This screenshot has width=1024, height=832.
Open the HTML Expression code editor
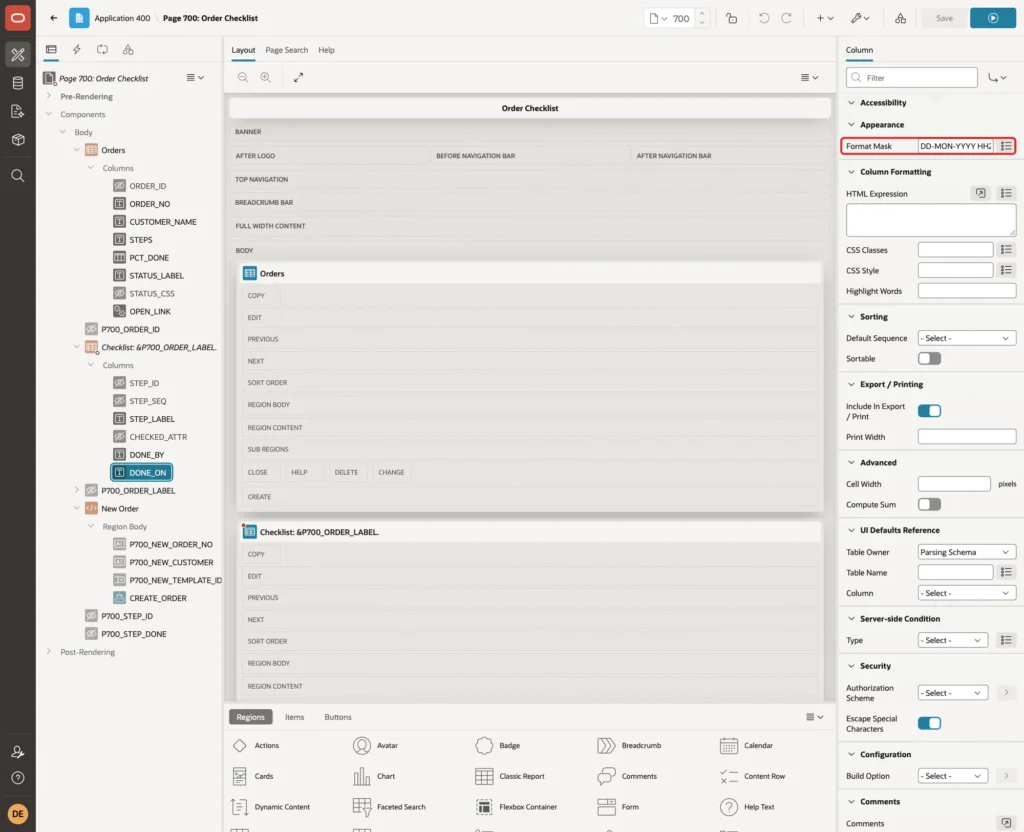coord(980,193)
